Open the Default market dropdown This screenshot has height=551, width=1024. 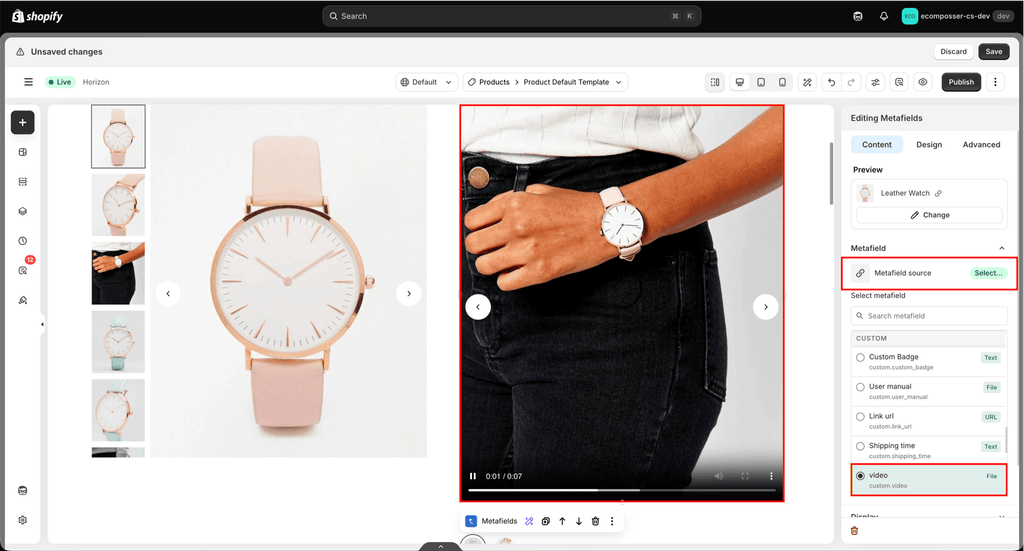point(426,82)
